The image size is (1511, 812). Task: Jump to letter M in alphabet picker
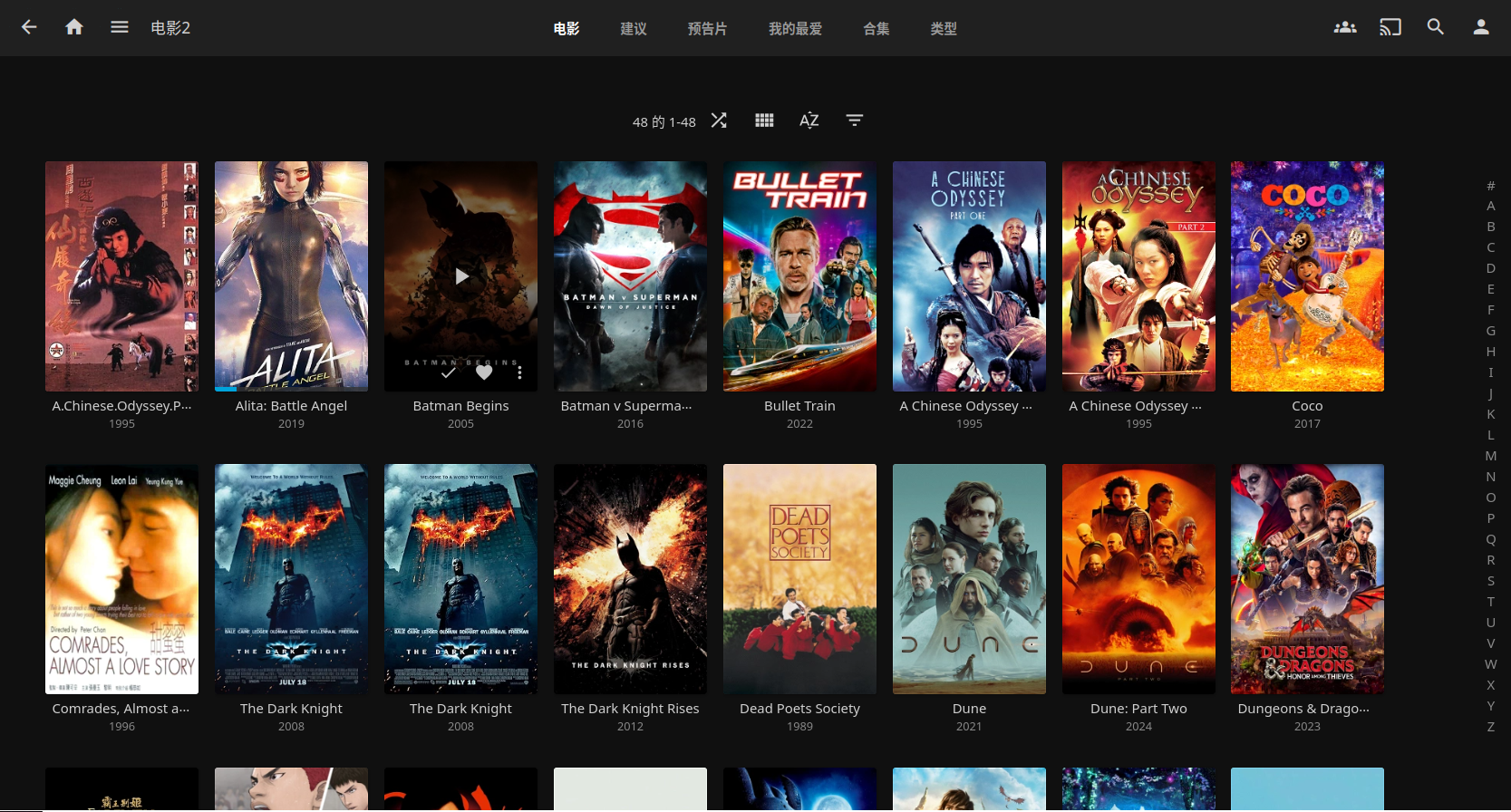tap(1490, 456)
